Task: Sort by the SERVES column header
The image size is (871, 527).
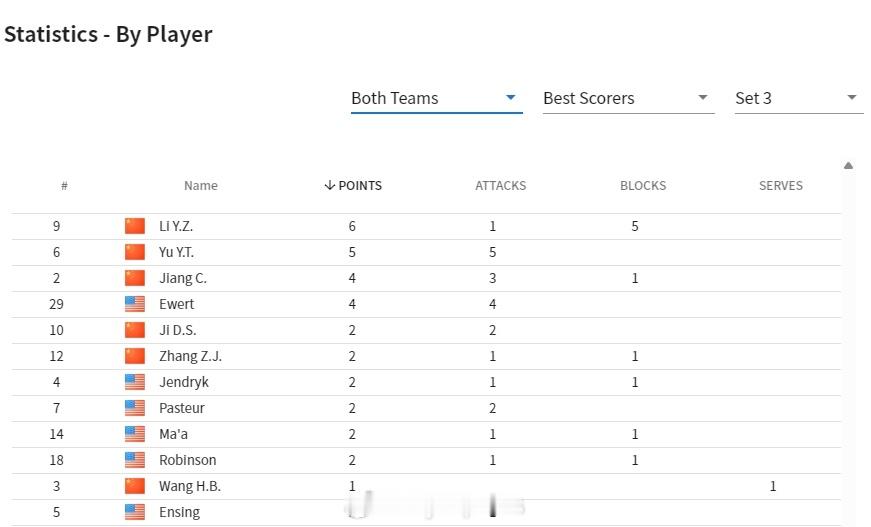Action: point(780,185)
